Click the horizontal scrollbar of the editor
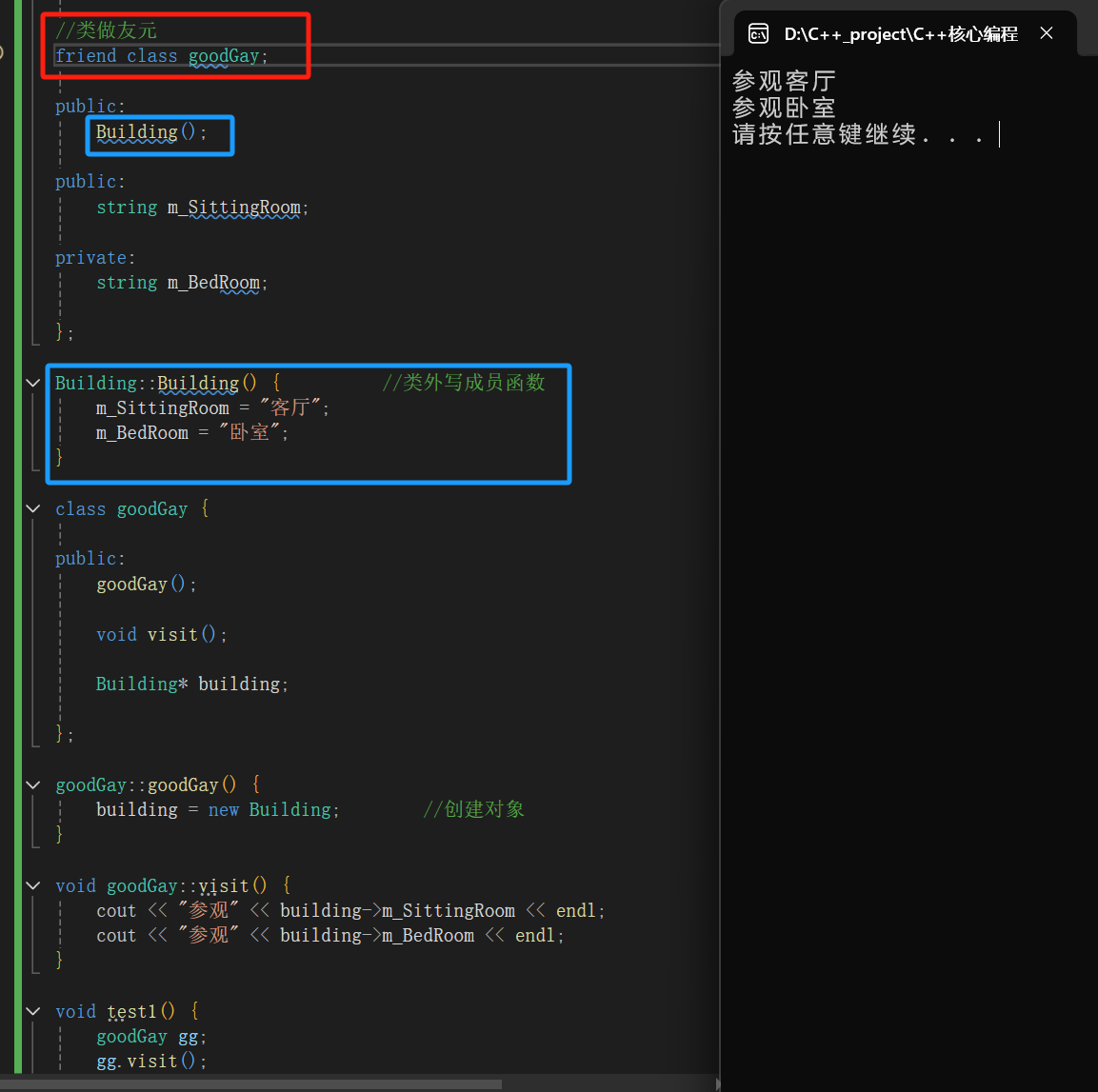Screen dimensions: 1098x1092 [252, 1084]
